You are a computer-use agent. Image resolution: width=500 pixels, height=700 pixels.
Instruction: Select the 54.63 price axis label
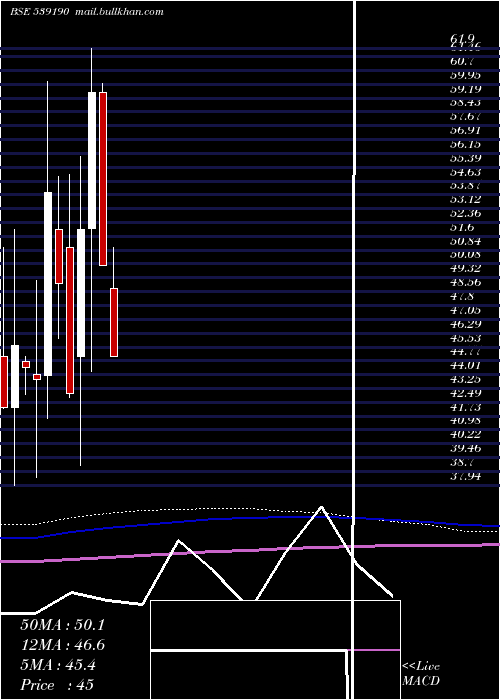pyautogui.click(x=465, y=172)
